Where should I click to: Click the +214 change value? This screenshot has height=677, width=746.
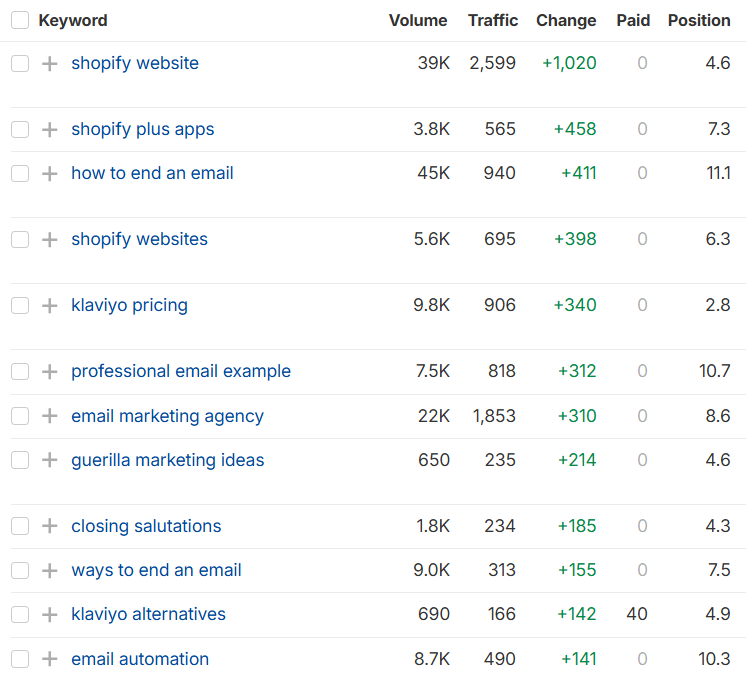point(577,460)
